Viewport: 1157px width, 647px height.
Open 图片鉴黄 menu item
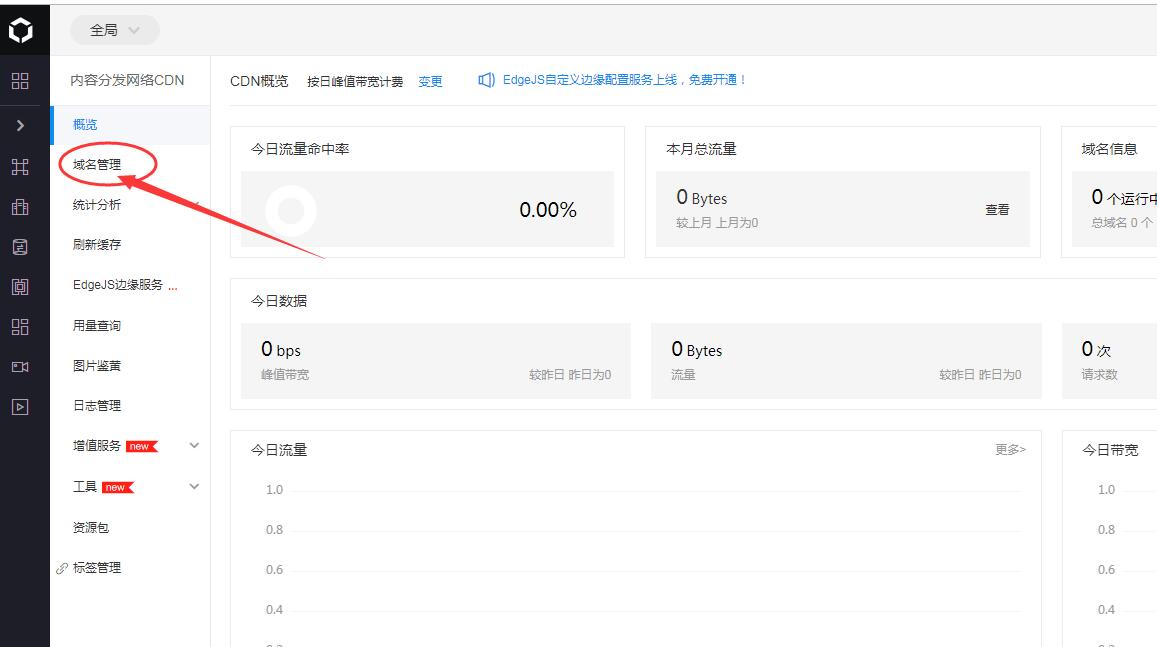[97, 365]
